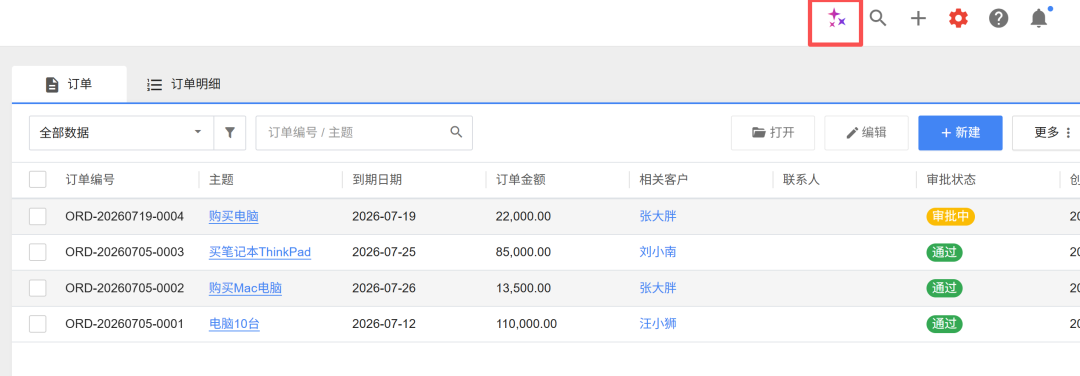Open the 购买电脑 order link

(233, 216)
